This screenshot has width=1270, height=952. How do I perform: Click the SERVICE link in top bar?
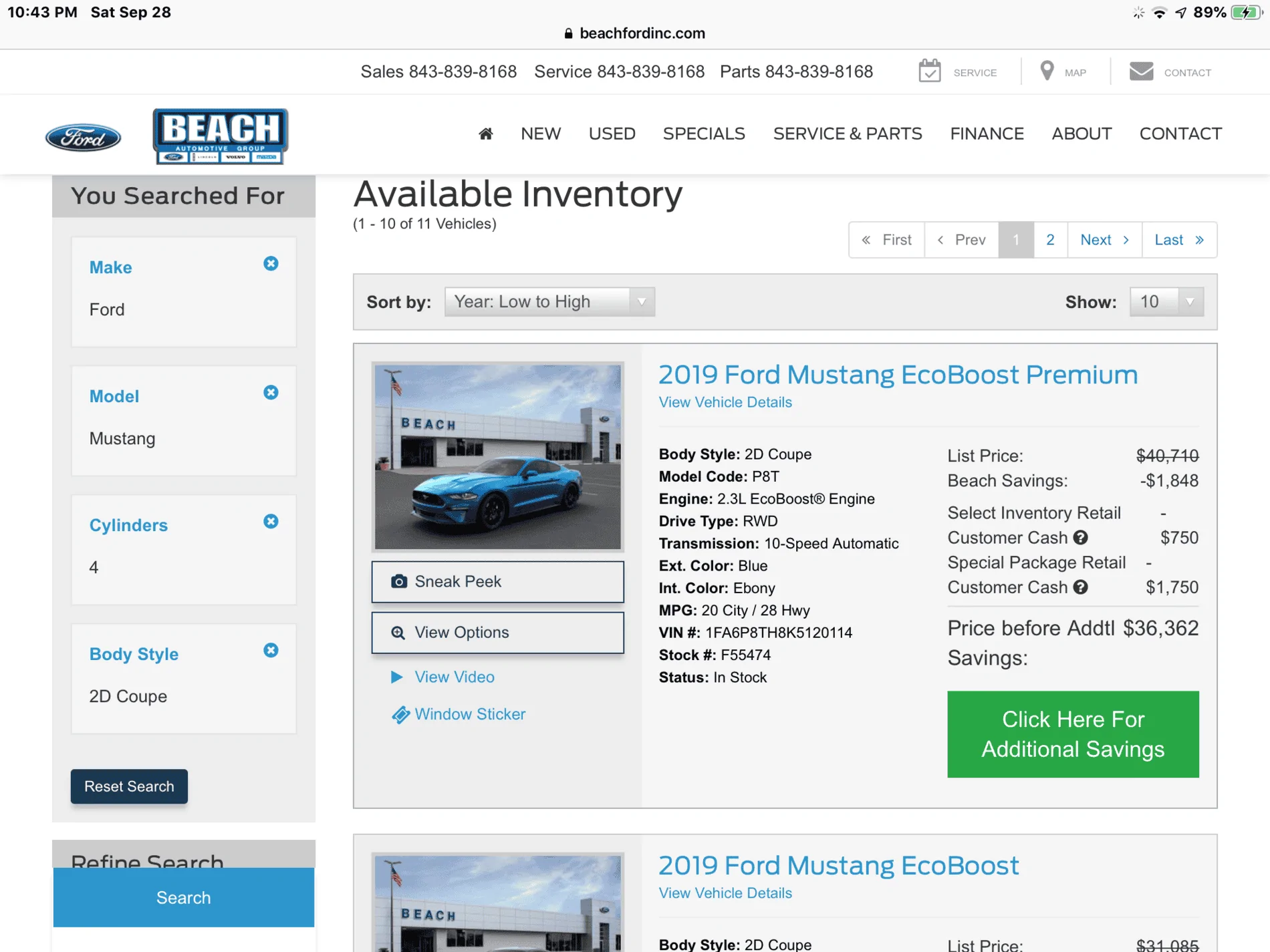[975, 73]
